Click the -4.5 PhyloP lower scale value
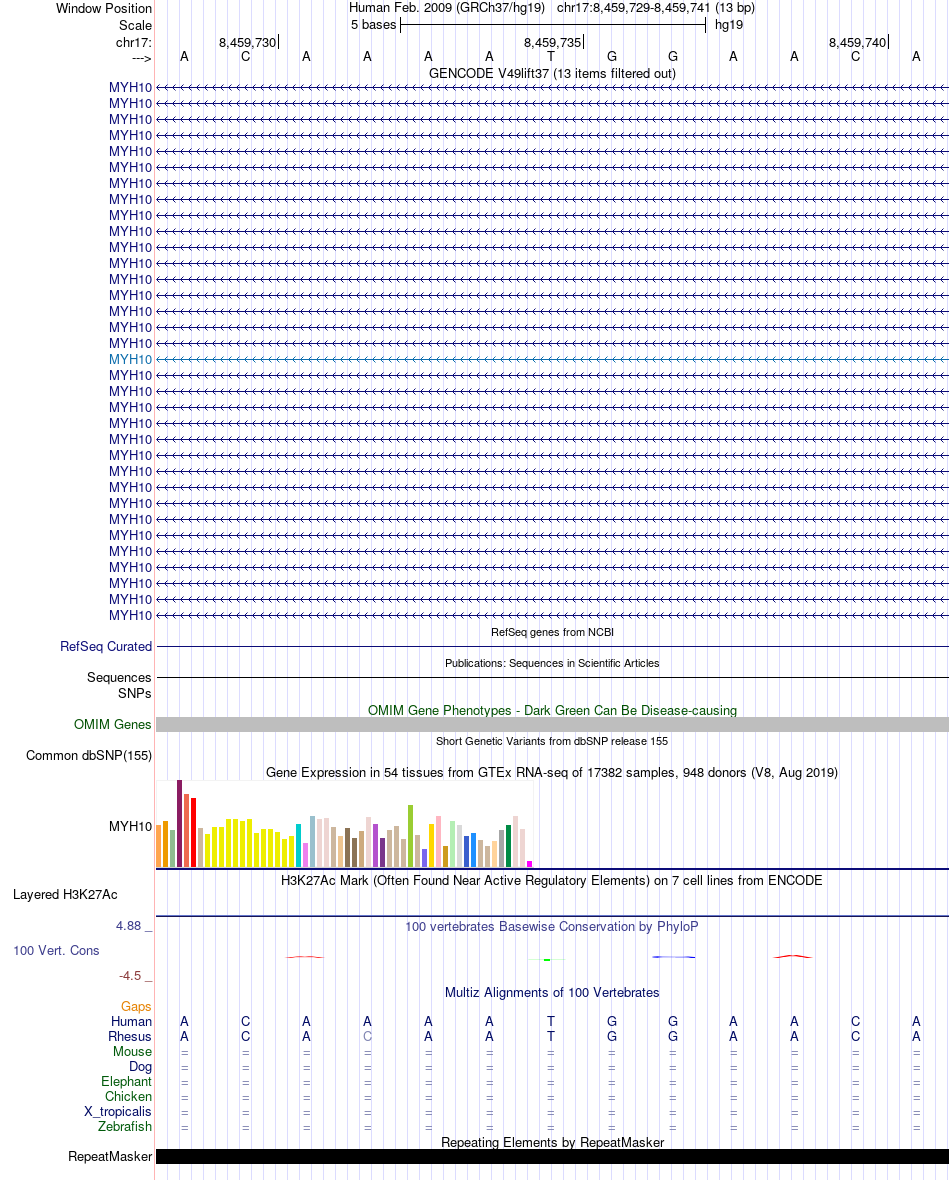 (130, 976)
